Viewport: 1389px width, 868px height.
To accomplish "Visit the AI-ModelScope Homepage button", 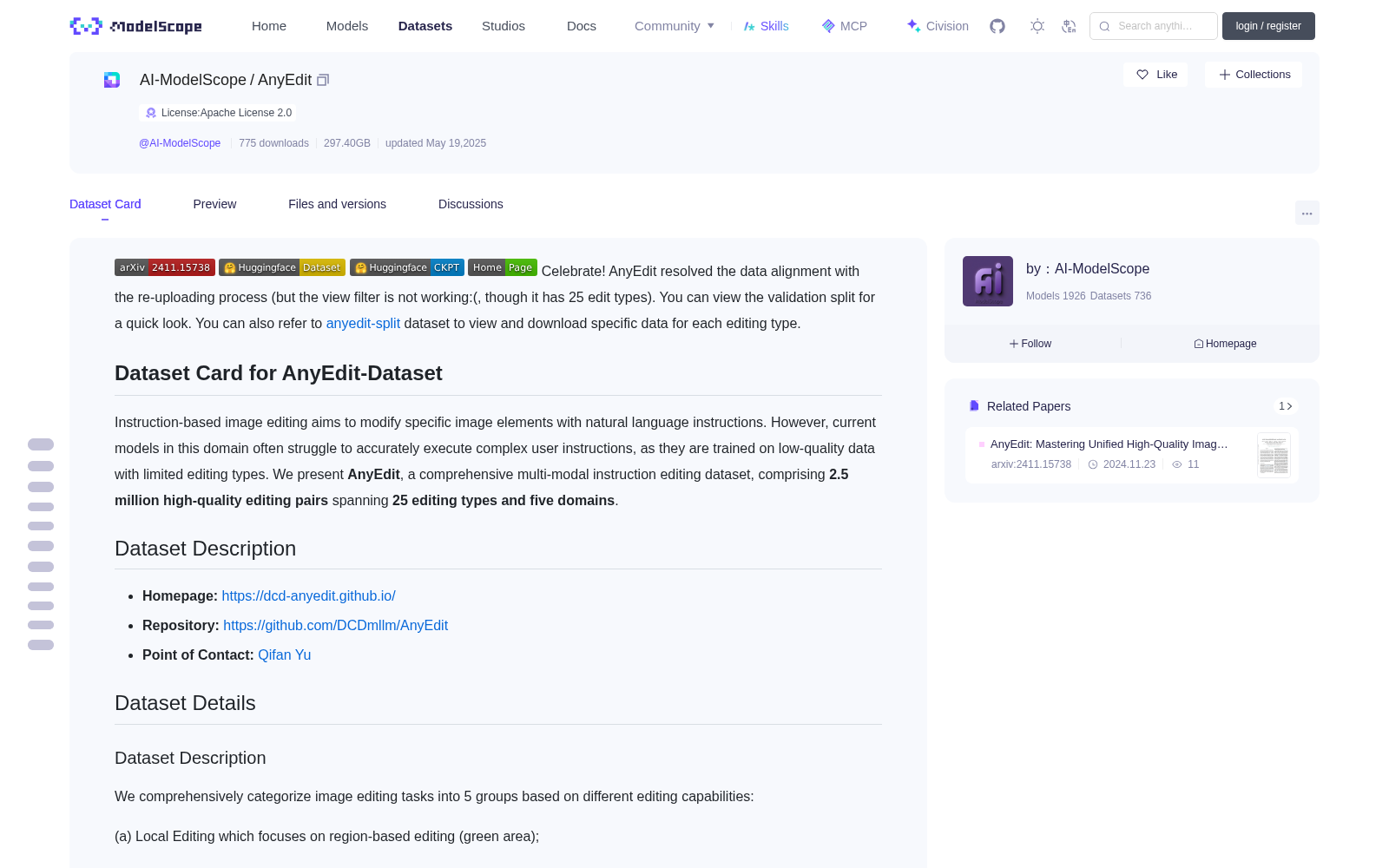I will click(x=1225, y=344).
